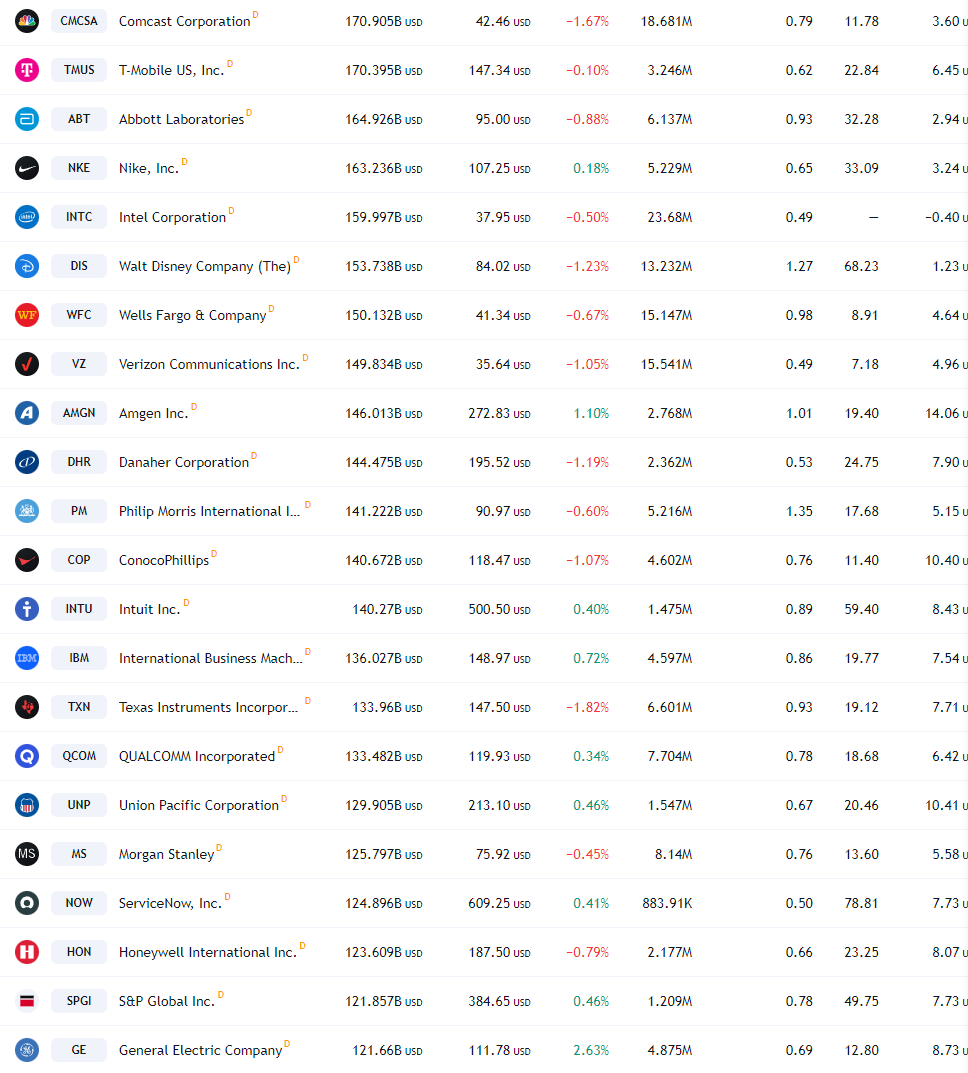The height and width of the screenshot is (1073, 968).
Task: Select ConocoPhillips price 118.47 USD
Action: (x=499, y=560)
